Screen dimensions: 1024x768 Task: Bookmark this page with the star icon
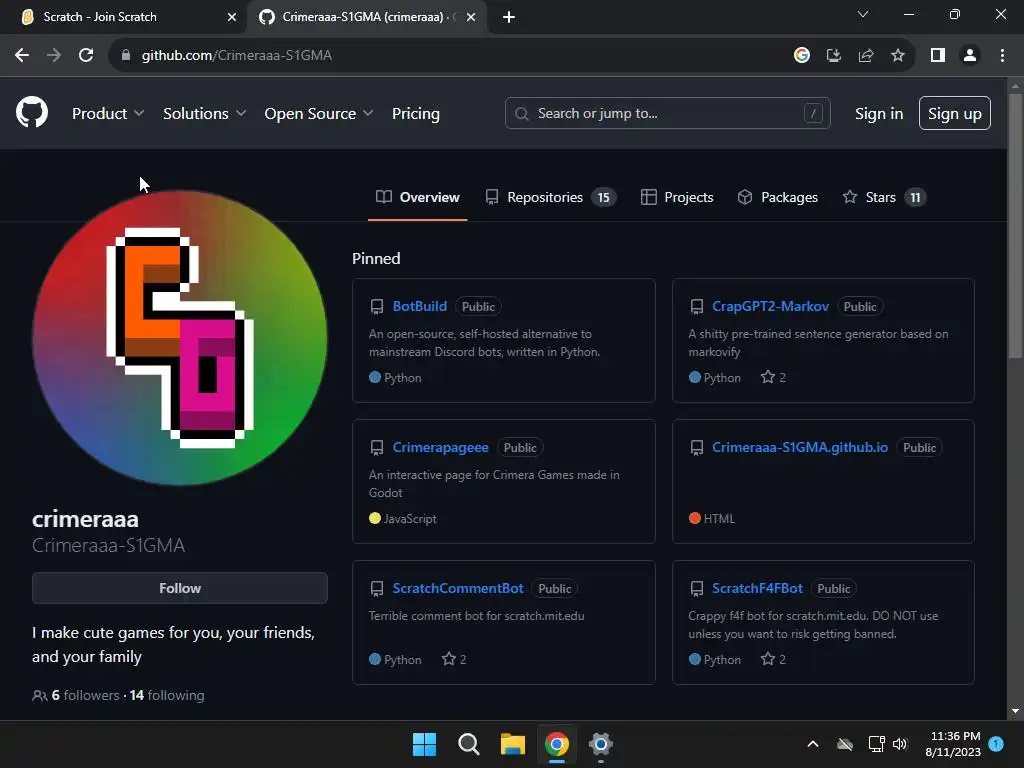pyautogui.click(x=898, y=55)
